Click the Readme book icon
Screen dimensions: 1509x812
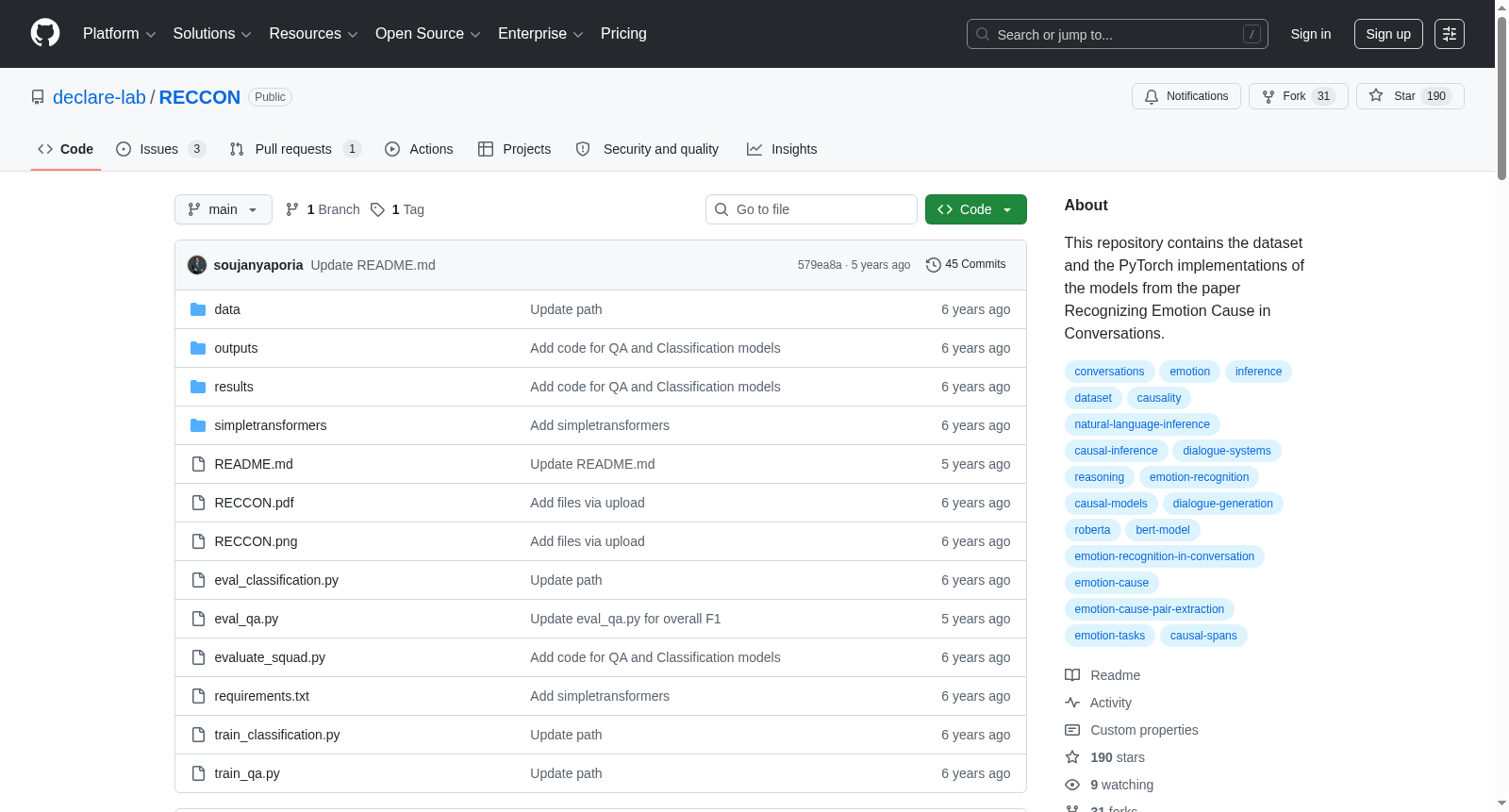1072,675
